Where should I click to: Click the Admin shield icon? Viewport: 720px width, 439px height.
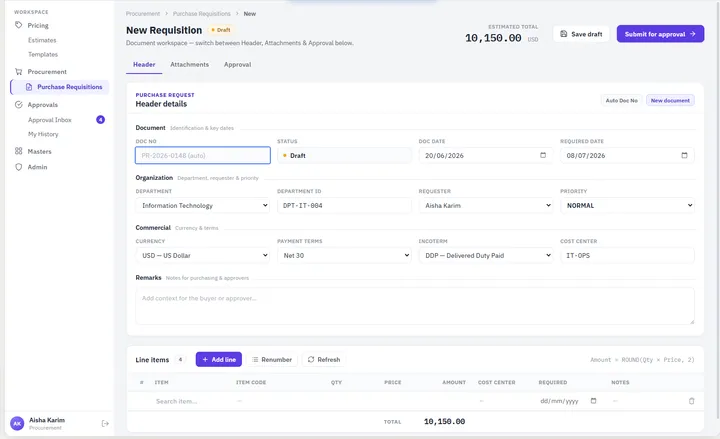pos(18,167)
